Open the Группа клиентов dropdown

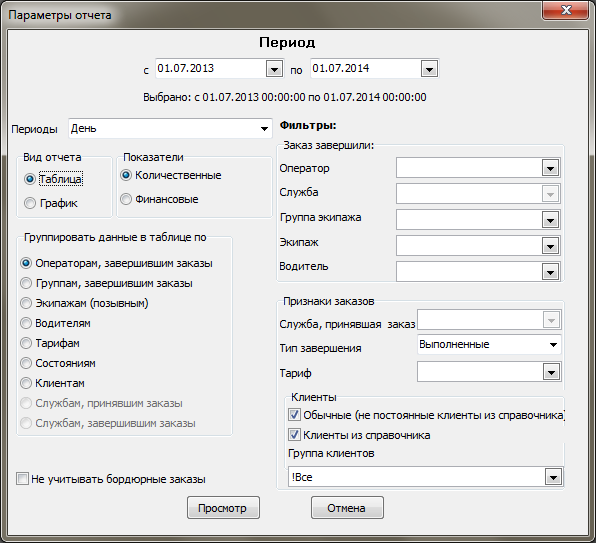click(553, 477)
